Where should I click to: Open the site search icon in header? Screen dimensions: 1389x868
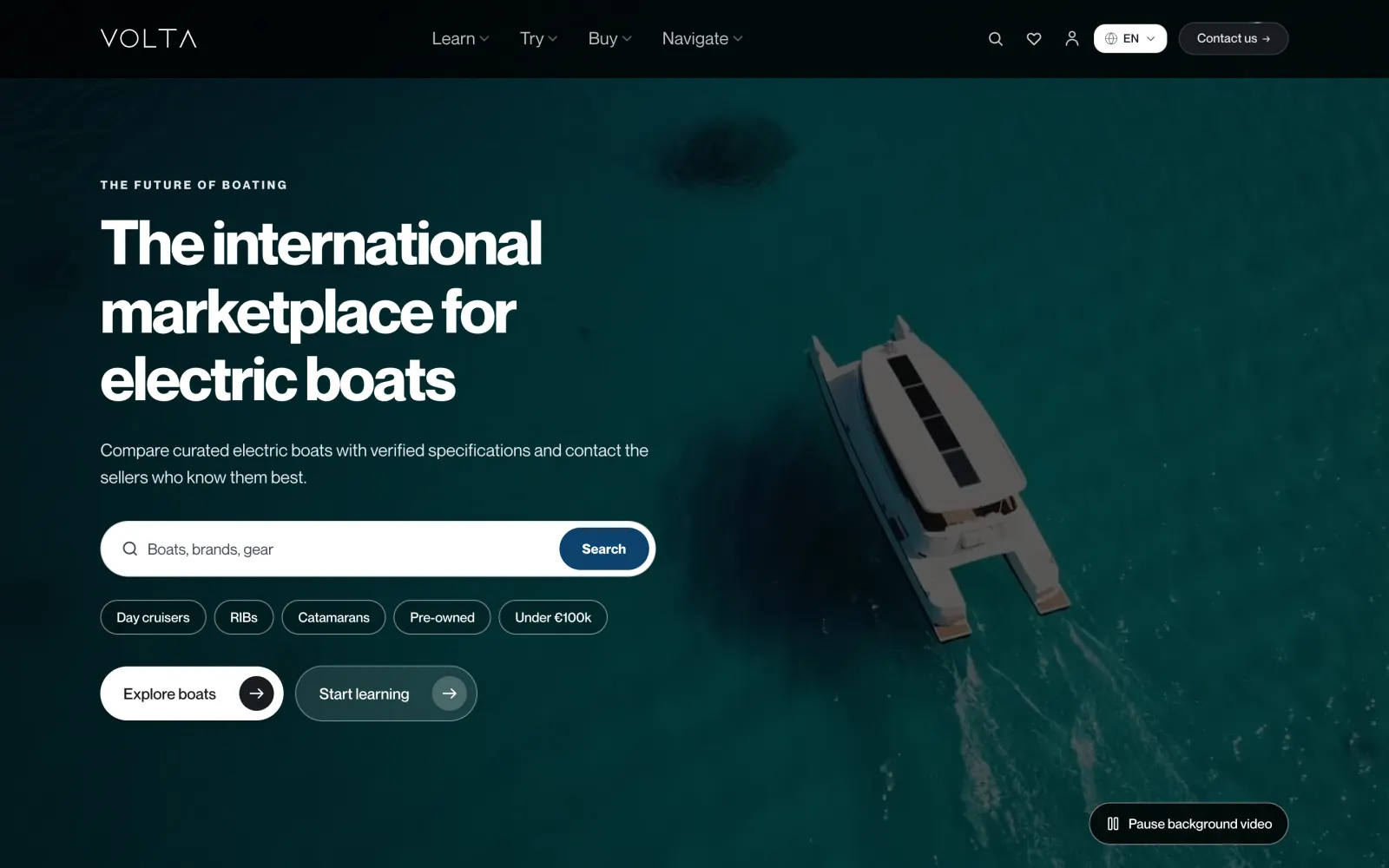pos(996,39)
